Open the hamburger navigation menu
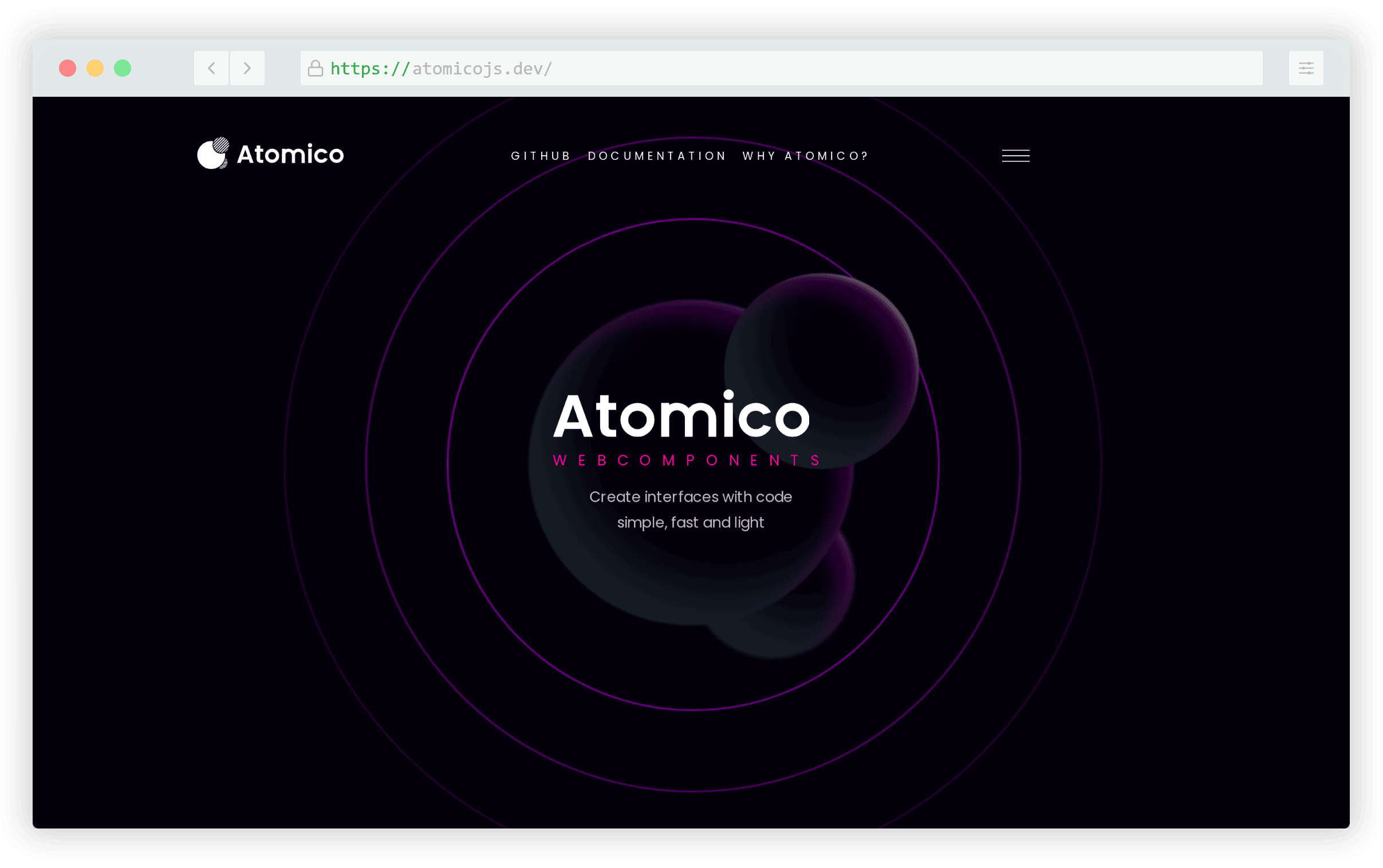Viewport: 1383px width, 868px height. click(1015, 155)
